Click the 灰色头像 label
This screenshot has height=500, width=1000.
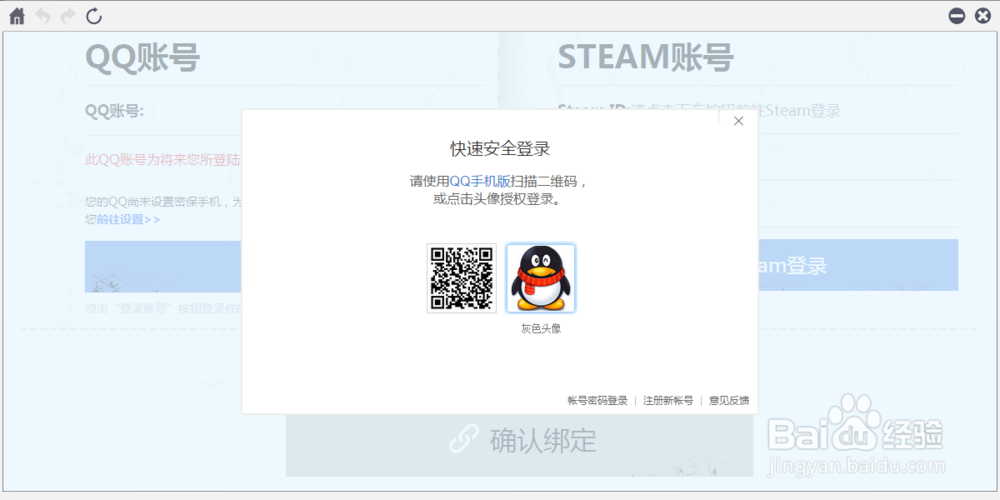(541, 329)
